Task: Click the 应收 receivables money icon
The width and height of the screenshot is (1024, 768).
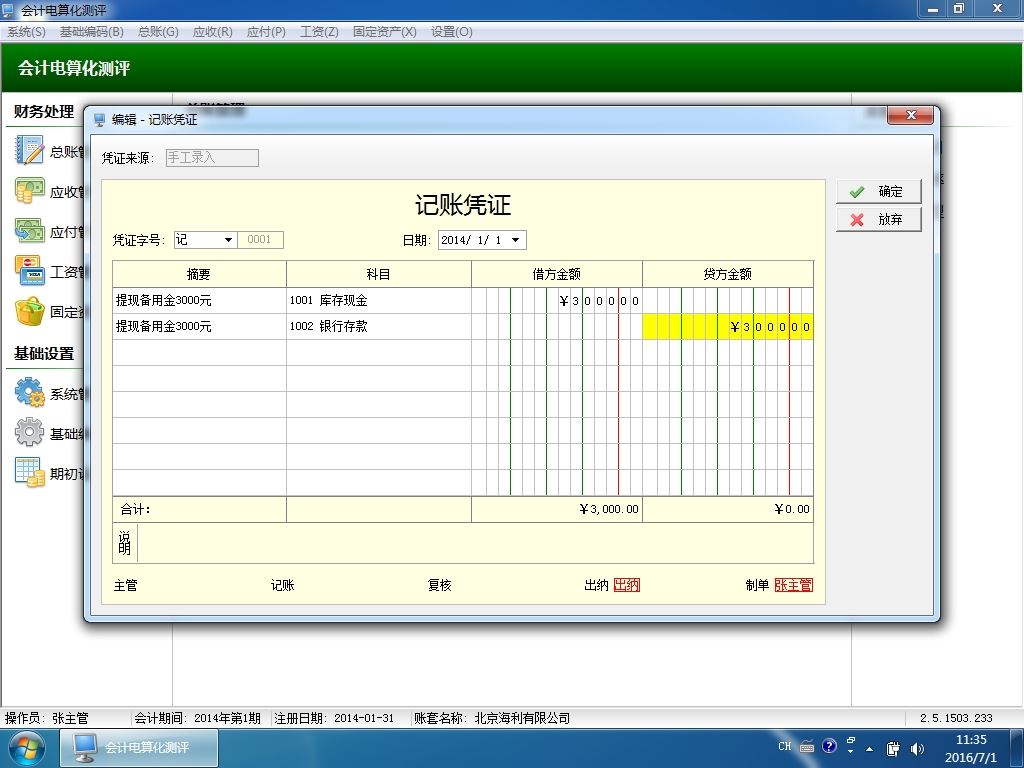Action: (x=30, y=191)
